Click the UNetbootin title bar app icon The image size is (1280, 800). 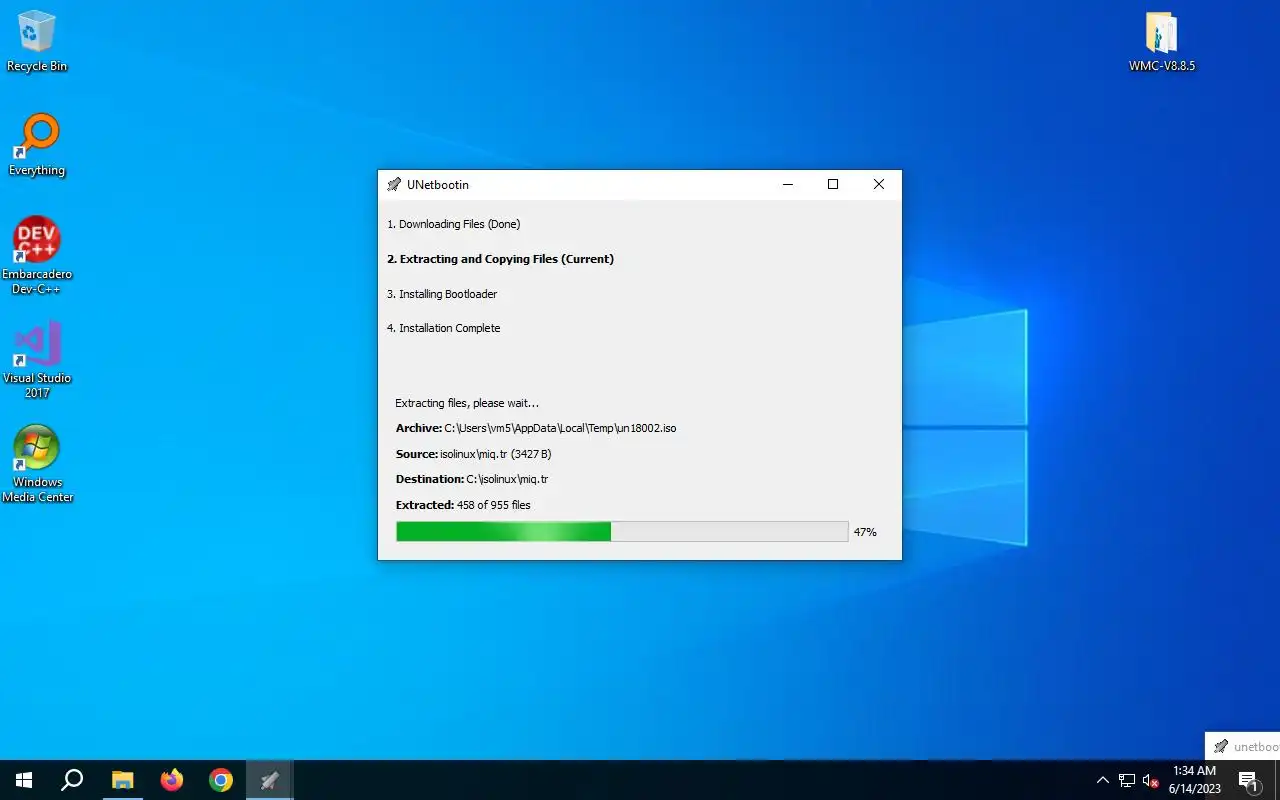pyautogui.click(x=394, y=185)
